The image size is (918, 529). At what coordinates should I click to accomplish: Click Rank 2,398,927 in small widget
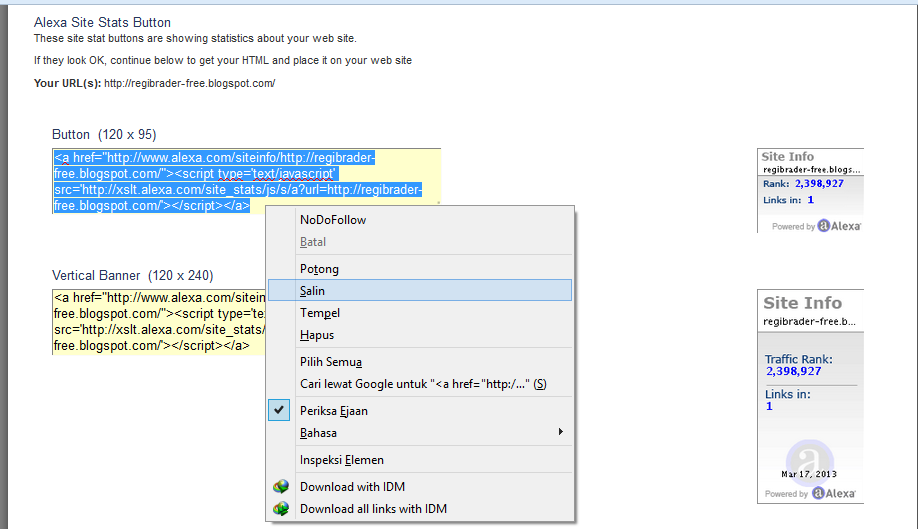(803, 184)
